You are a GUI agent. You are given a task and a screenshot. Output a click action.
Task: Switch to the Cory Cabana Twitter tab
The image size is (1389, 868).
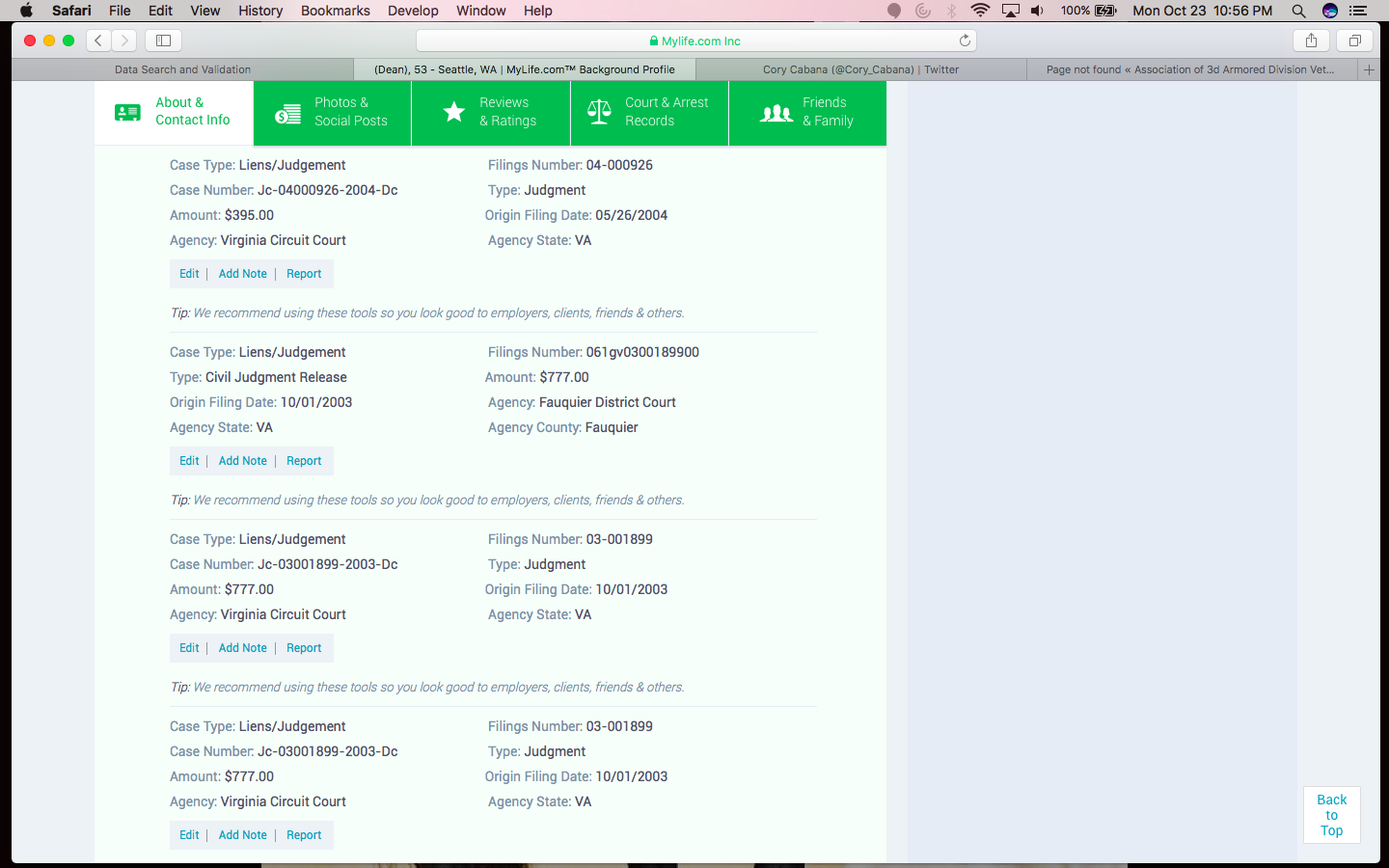coord(860,69)
